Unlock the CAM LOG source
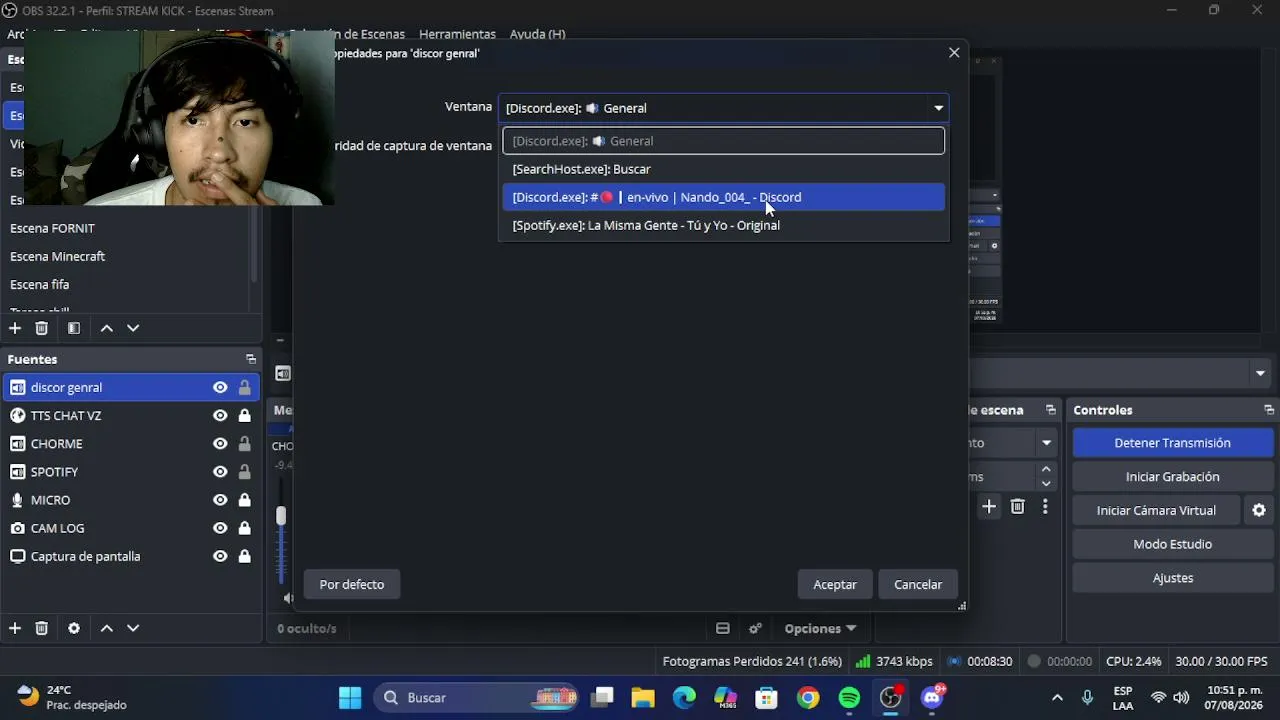This screenshot has width=1280, height=720. pos(244,528)
